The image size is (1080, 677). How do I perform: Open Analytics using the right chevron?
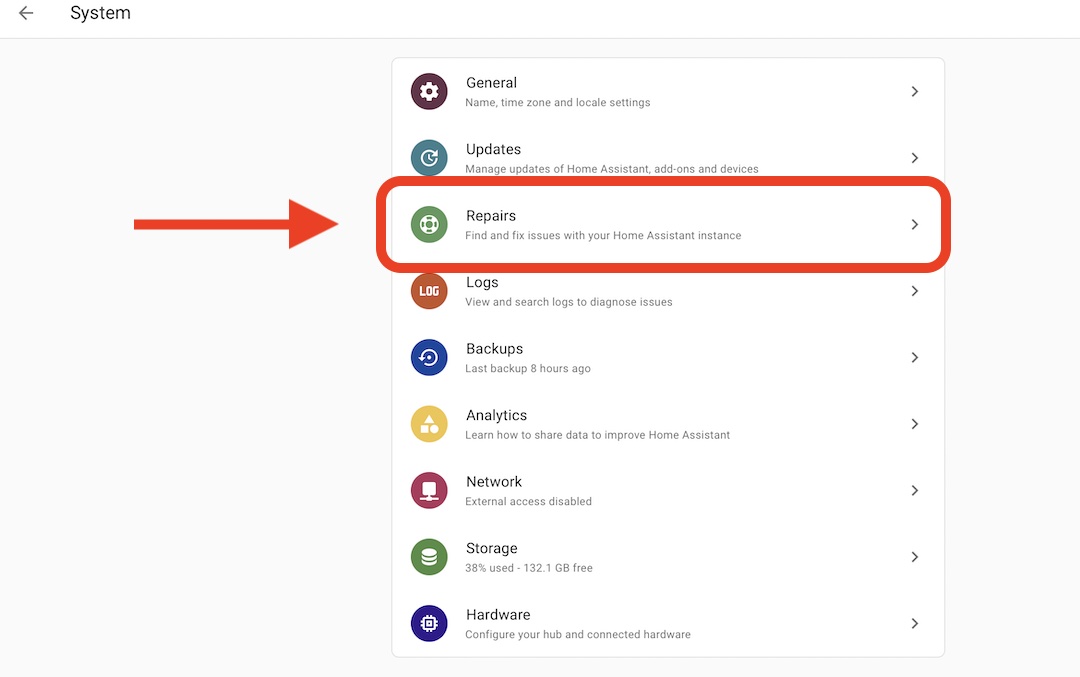[915, 424]
